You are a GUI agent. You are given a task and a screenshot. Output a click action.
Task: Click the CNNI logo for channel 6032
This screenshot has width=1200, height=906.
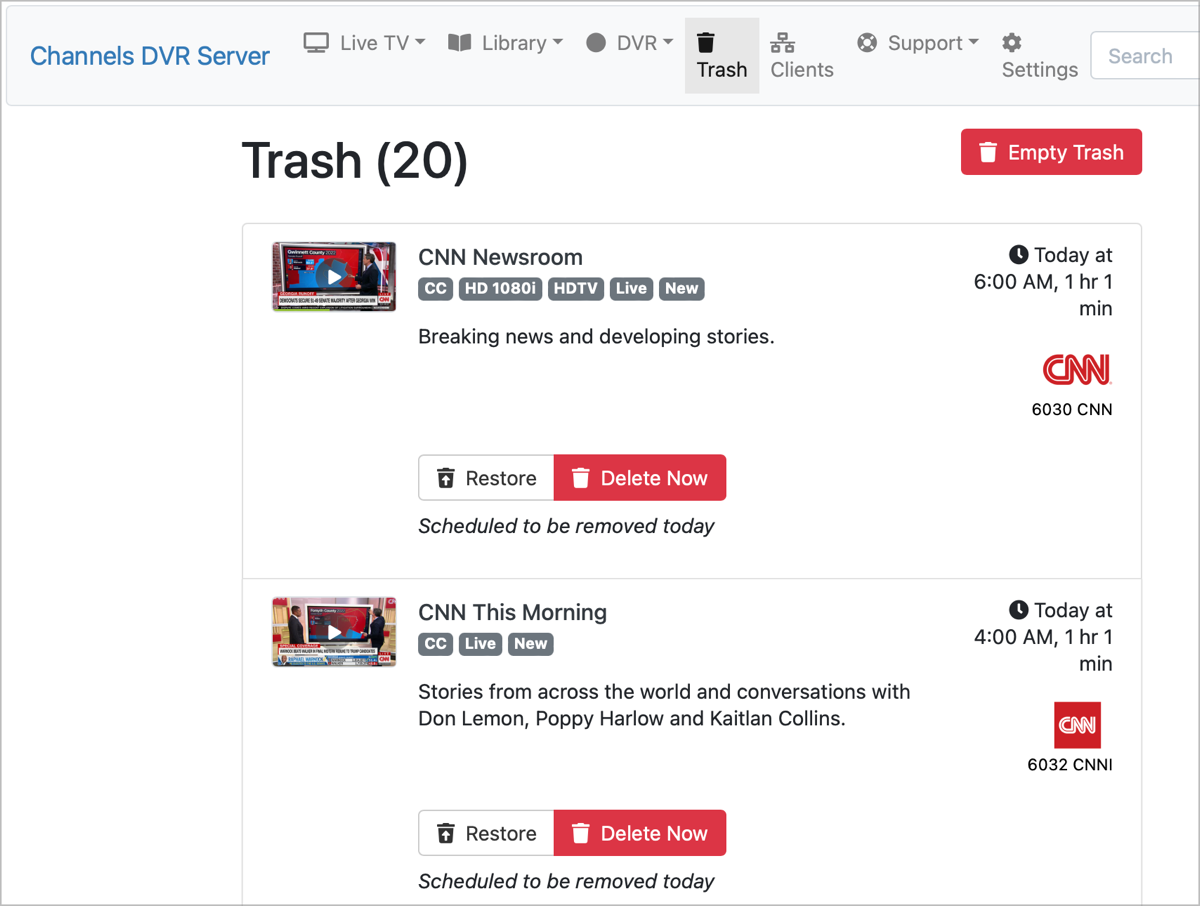pos(1077,725)
